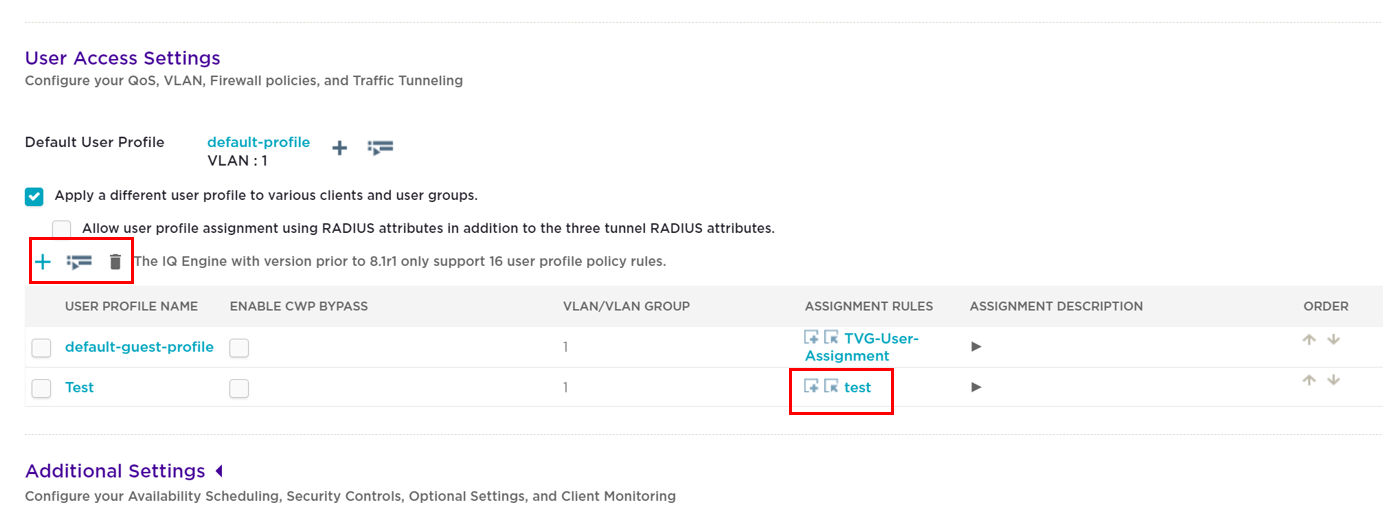
Task: Move default-guest-profile down in order
Action: [x=1333, y=340]
